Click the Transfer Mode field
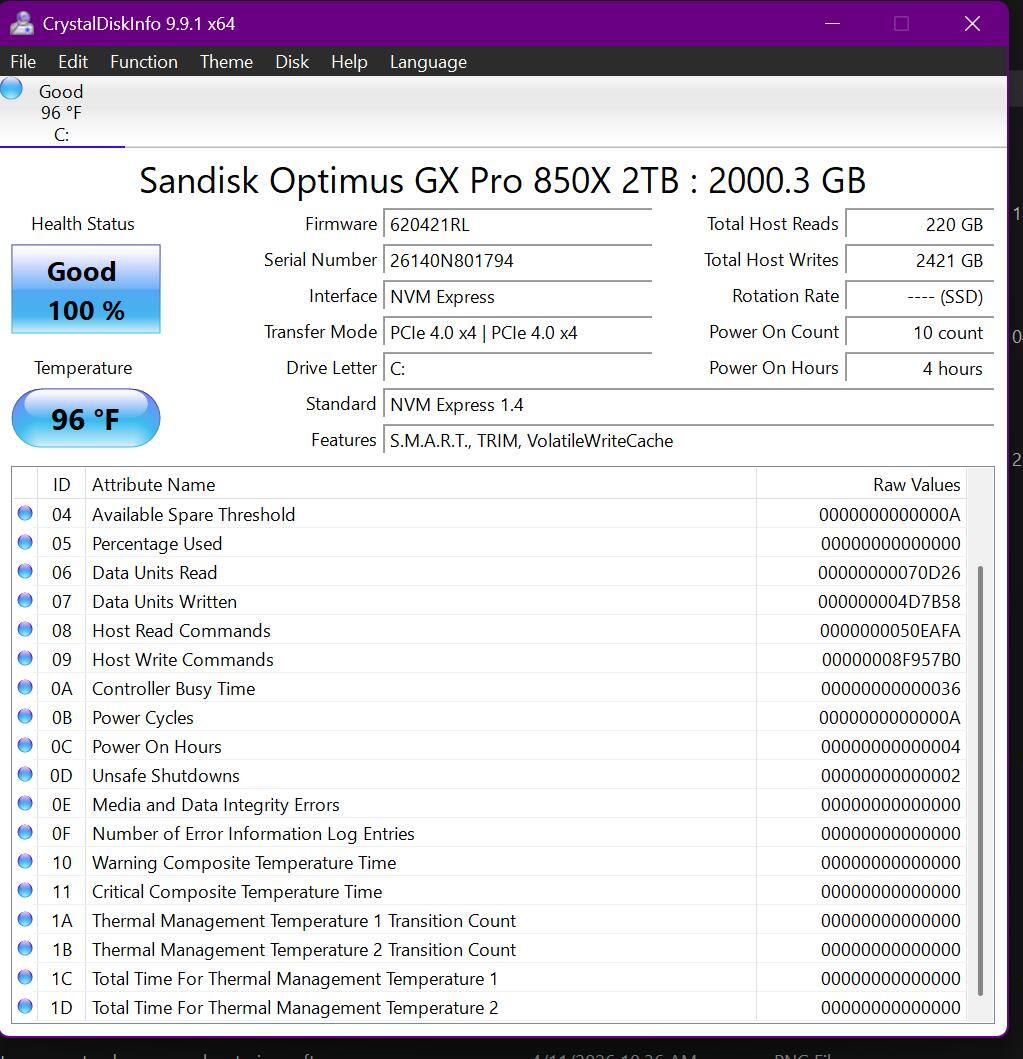This screenshot has height=1059, width=1023. click(x=517, y=332)
